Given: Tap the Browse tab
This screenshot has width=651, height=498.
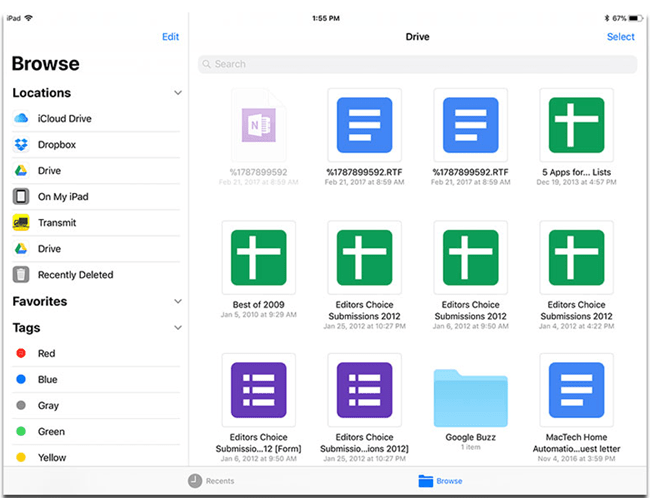Looking at the screenshot, I should pyautogui.click(x=440, y=481).
